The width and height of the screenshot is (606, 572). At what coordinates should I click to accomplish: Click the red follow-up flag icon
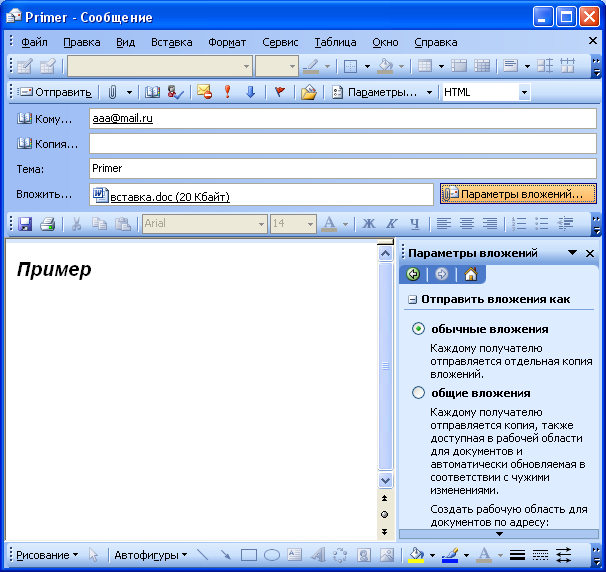point(279,92)
